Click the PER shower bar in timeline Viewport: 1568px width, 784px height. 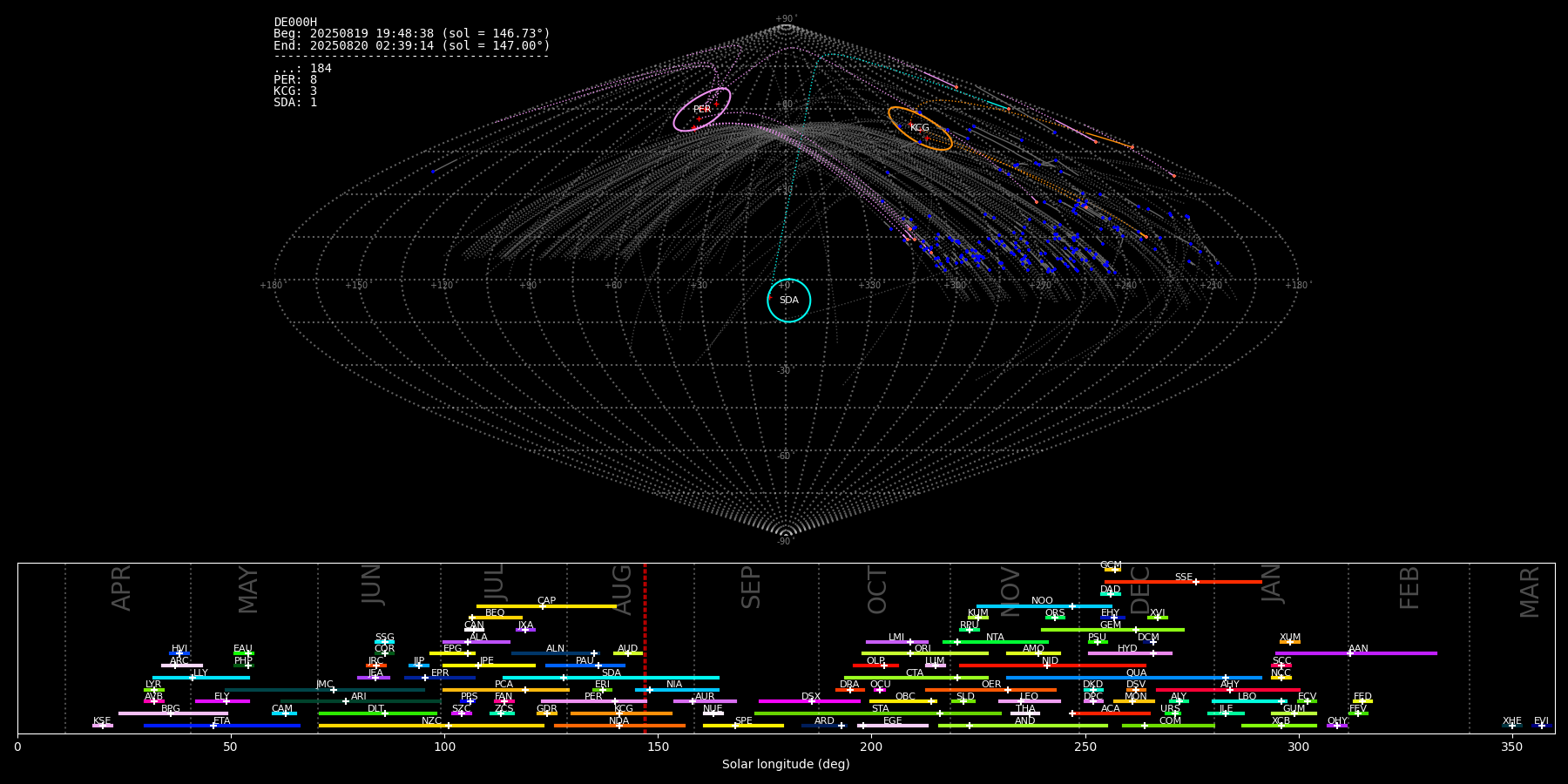coord(593,701)
